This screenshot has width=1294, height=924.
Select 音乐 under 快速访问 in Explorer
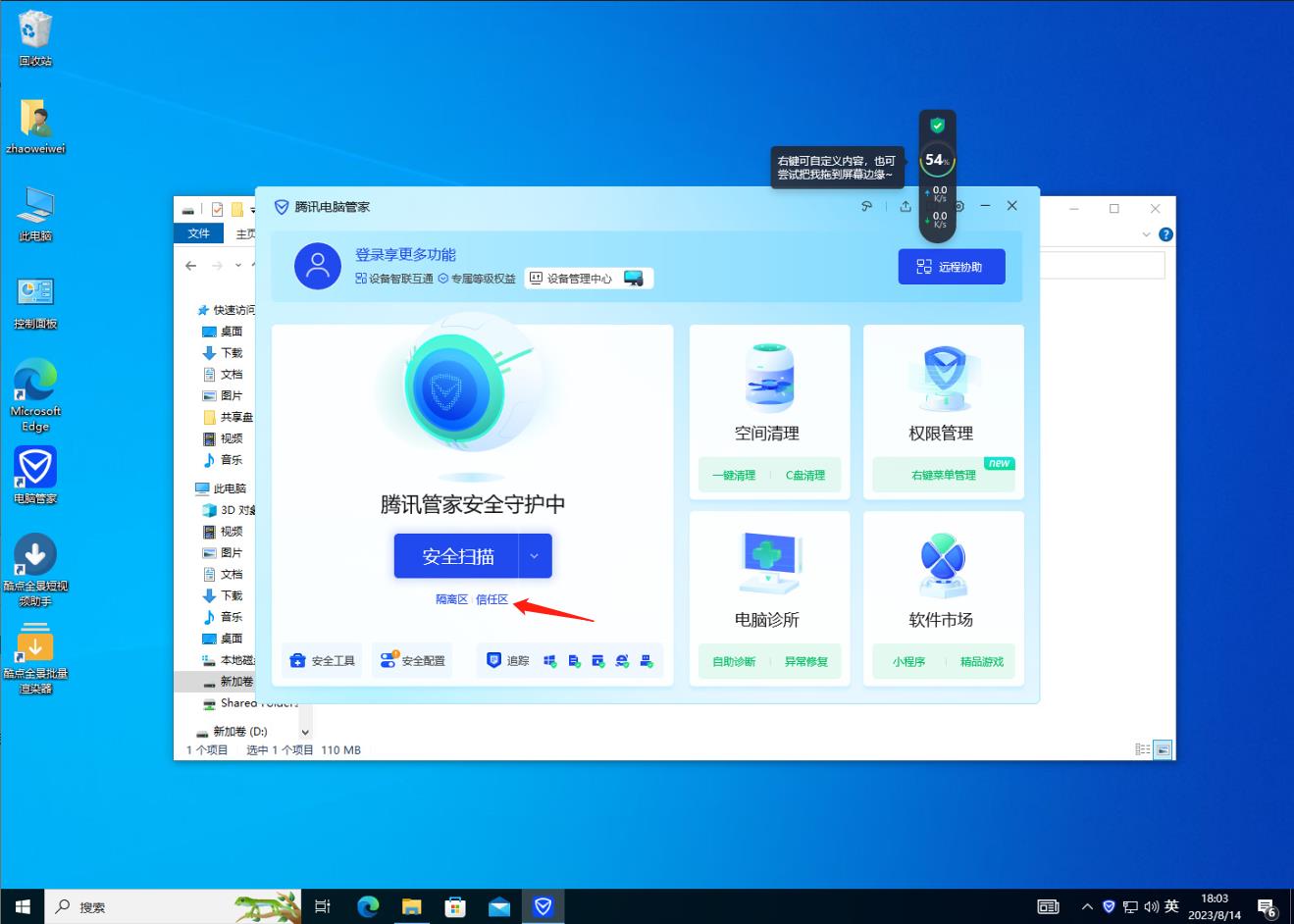(x=224, y=460)
